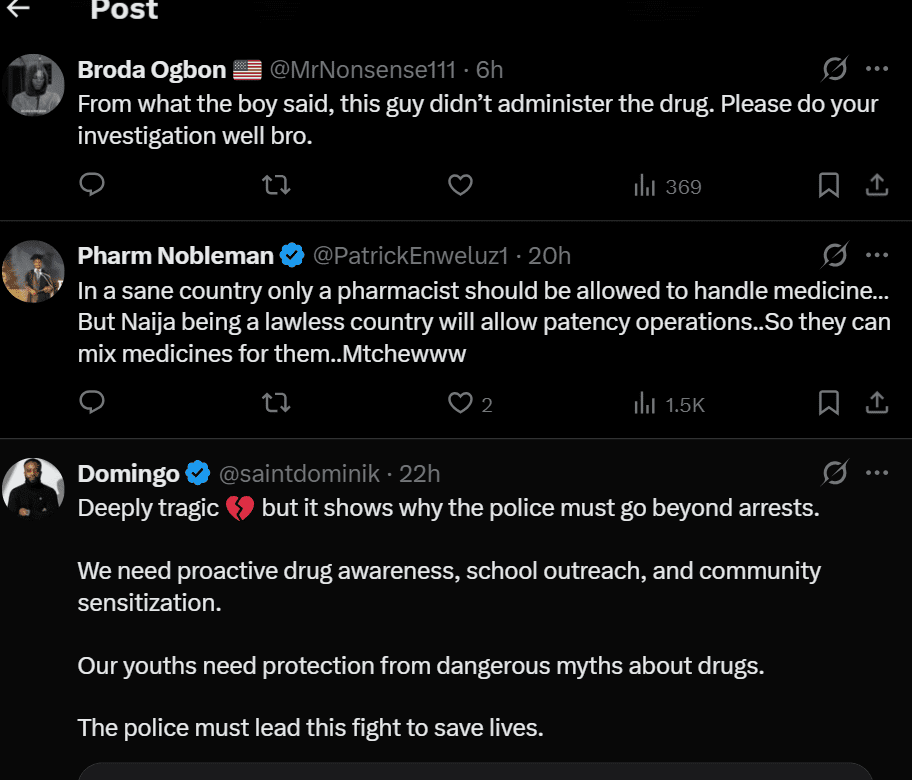912x780 pixels.
Task: Open more options on Broda Ogbon's post
Action: click(x=877, y=69)
